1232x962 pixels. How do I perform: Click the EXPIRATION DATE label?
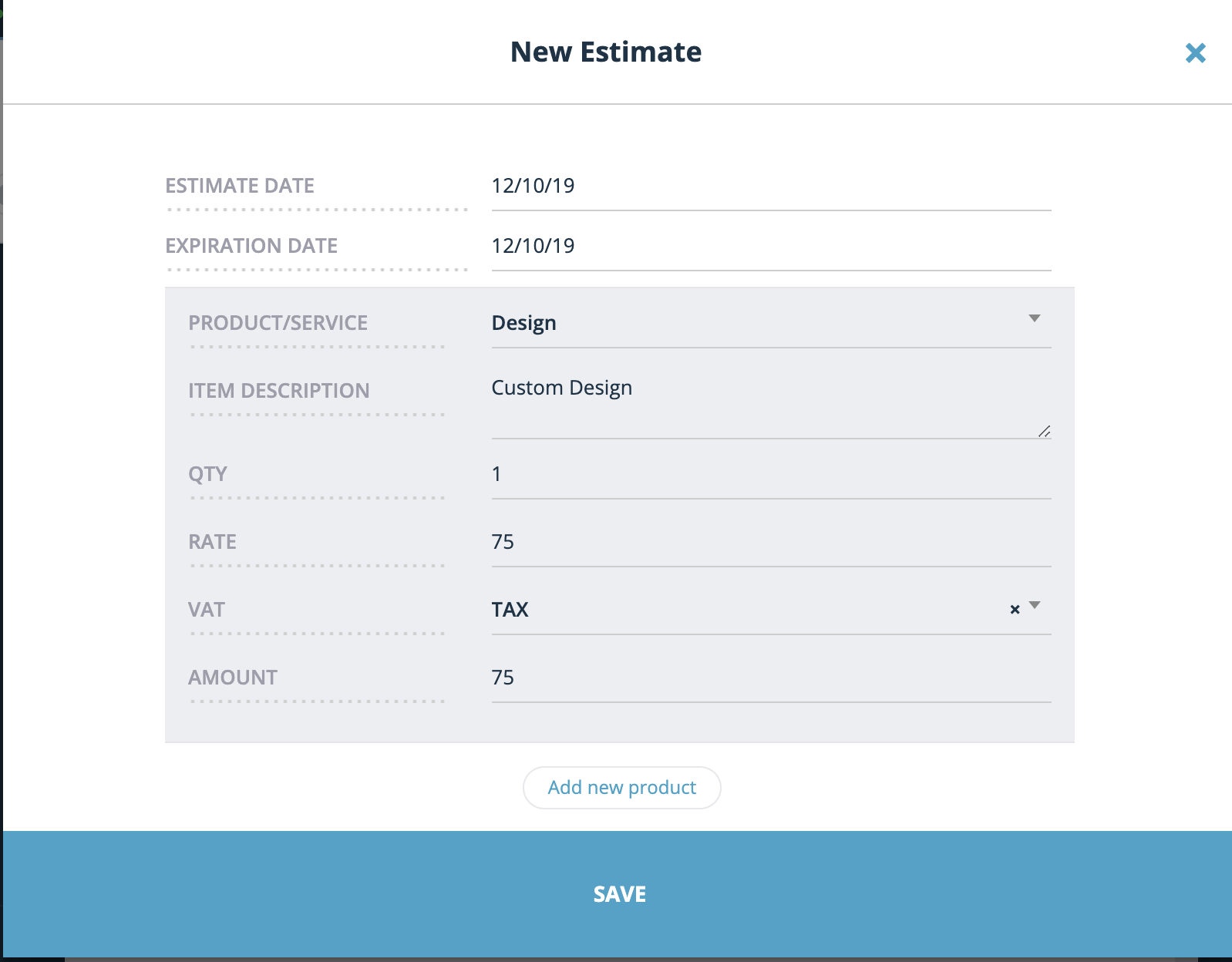click(251, 246)
